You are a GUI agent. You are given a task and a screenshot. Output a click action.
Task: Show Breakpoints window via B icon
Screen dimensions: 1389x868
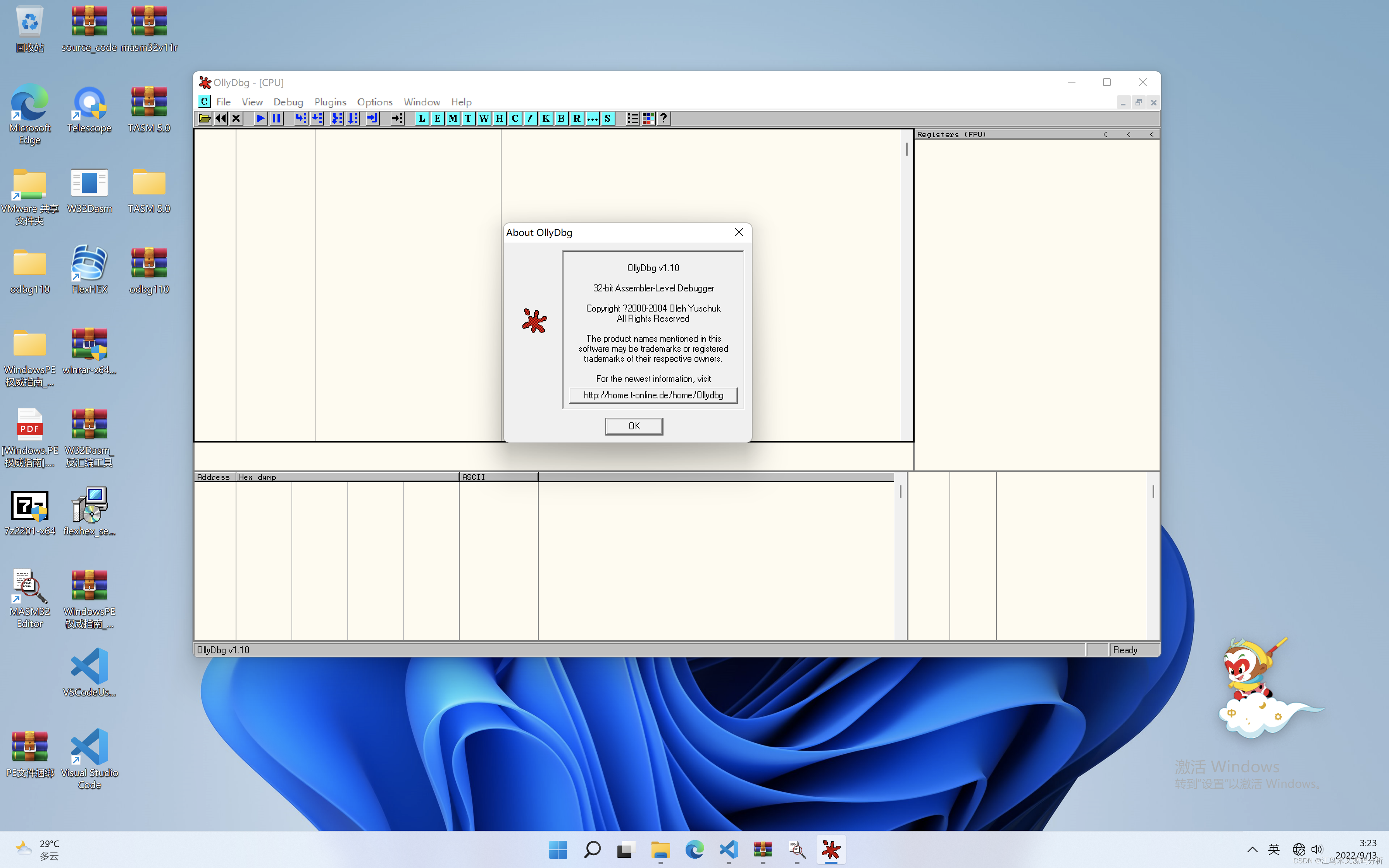coord(561,118)
